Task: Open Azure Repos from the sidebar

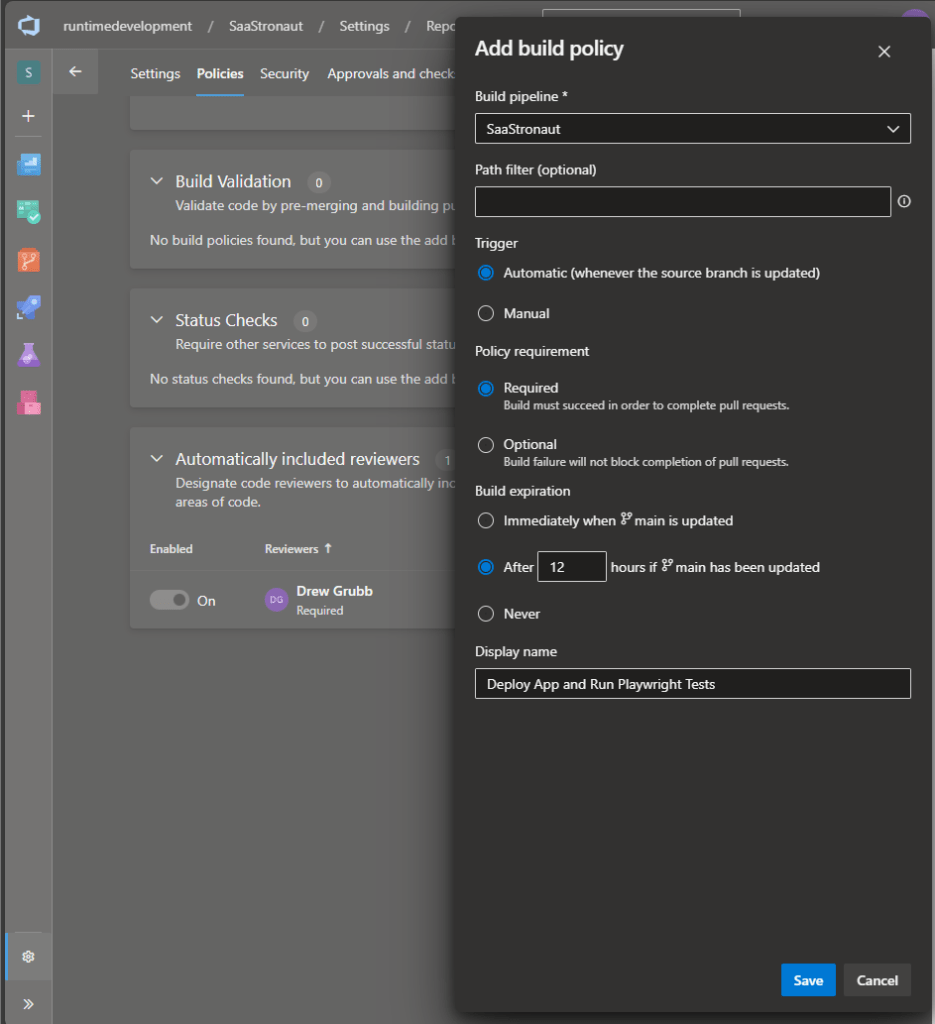Action: [x=28, y=260]
